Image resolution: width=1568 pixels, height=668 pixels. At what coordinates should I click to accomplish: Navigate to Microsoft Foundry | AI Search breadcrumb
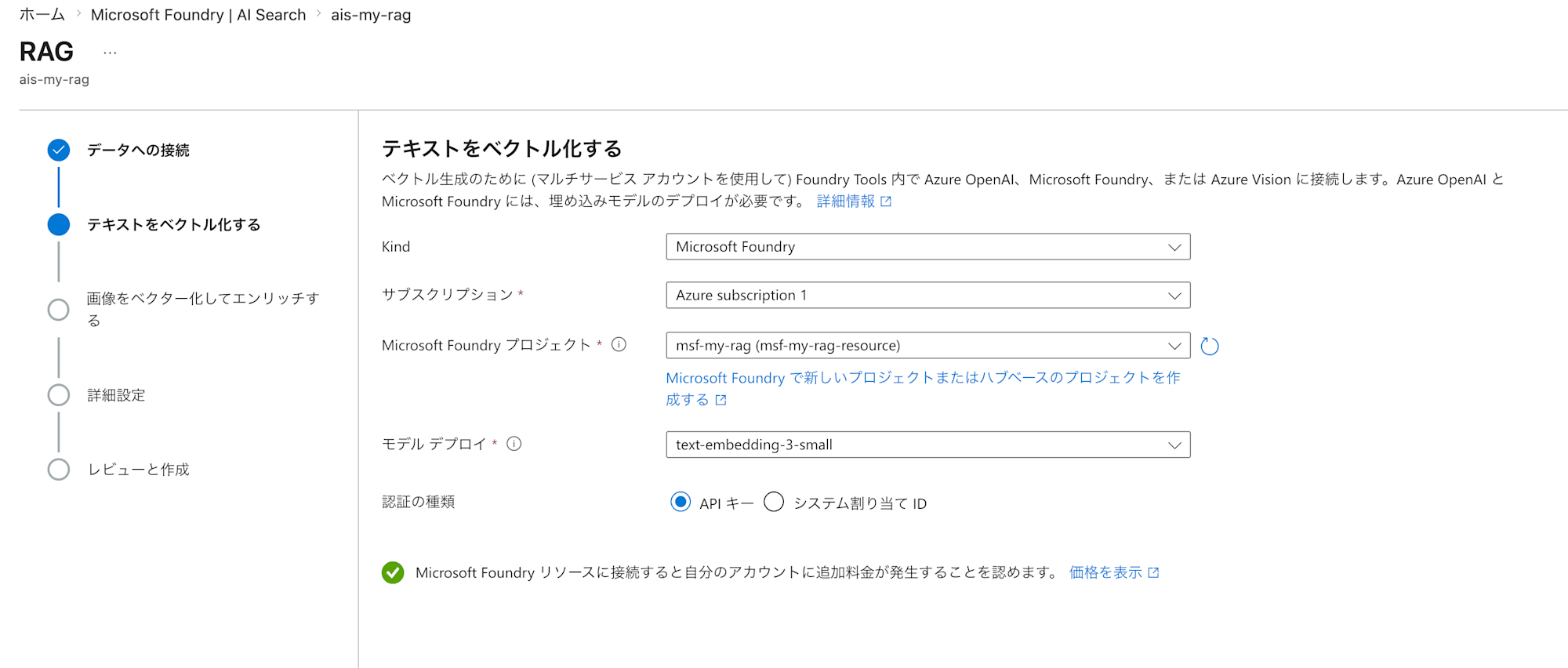pyautogui.click(x=198, y=15)
